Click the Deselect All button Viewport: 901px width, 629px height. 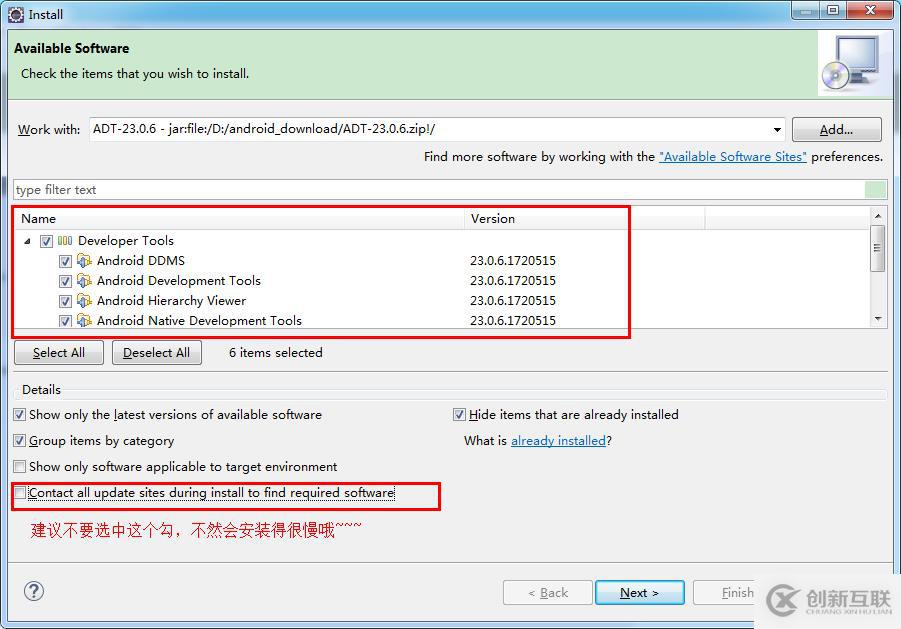156,353
